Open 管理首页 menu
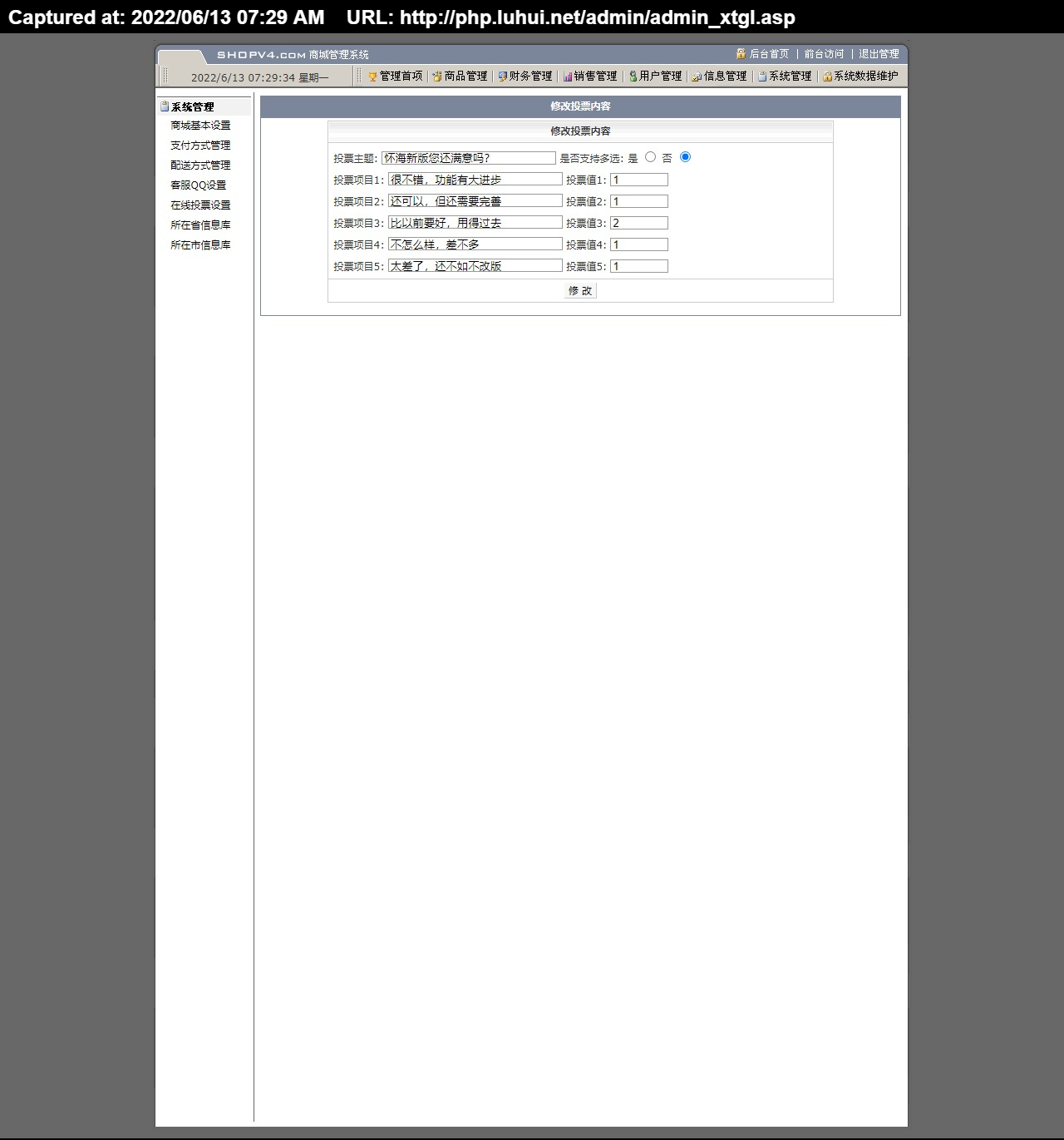This screenshot has width=1064, height=1140. point(401,76)
